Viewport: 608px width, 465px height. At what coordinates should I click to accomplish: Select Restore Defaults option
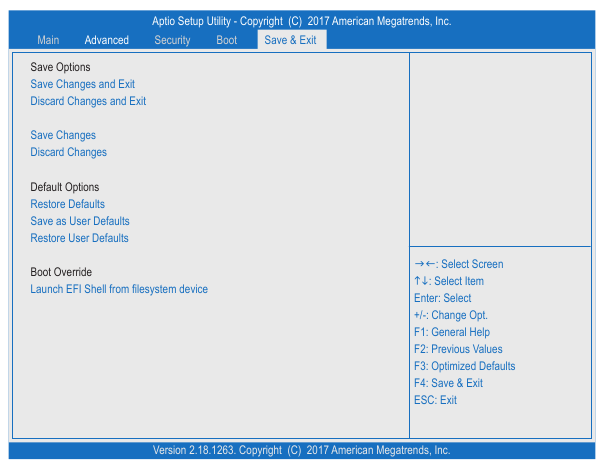[68, 204]
